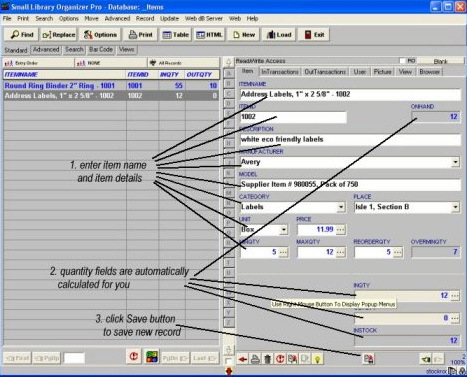Click the printer icon in record toolbar

click(255, 359)
